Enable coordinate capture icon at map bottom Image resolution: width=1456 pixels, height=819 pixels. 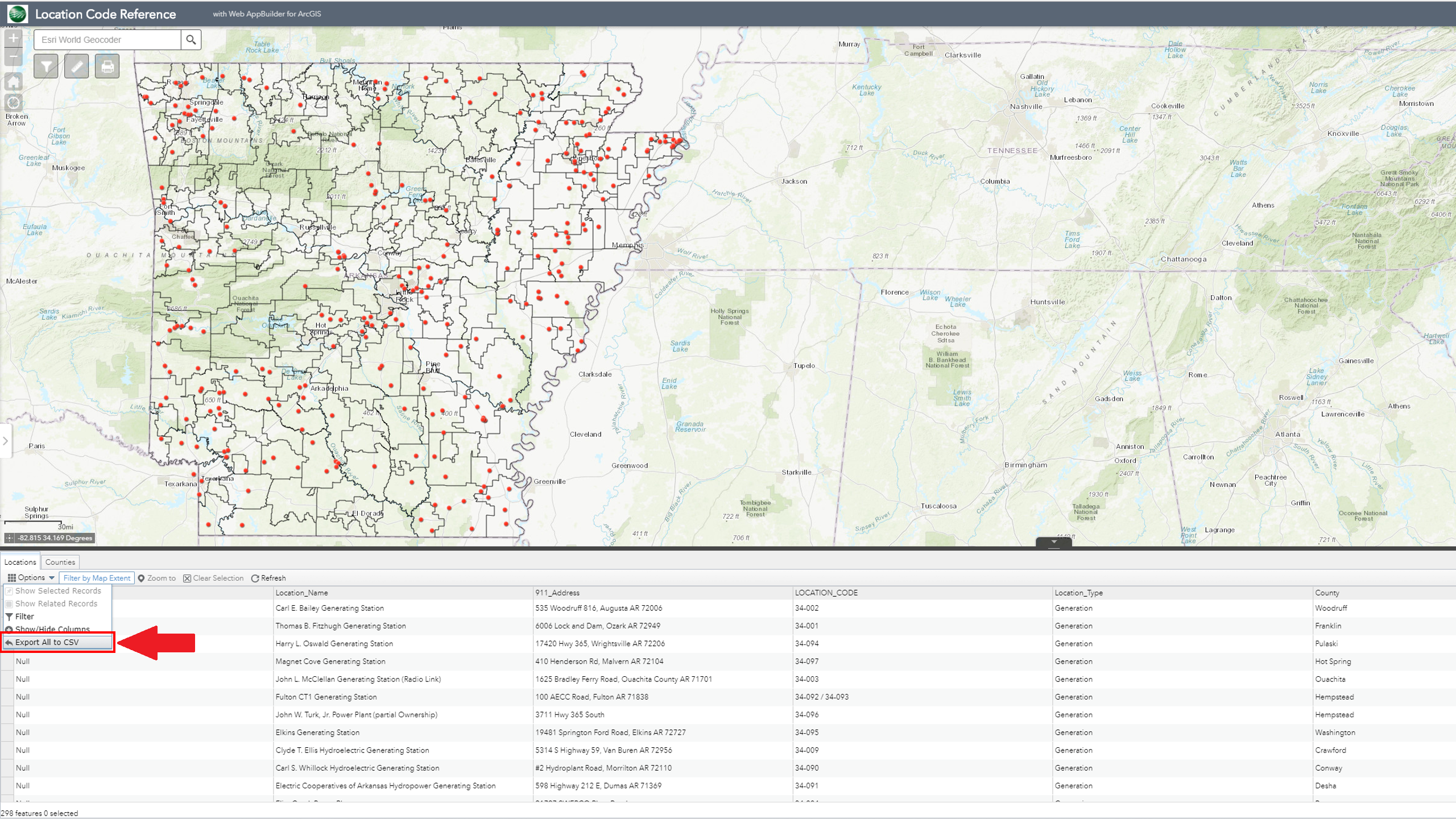[x=10, y=538]
